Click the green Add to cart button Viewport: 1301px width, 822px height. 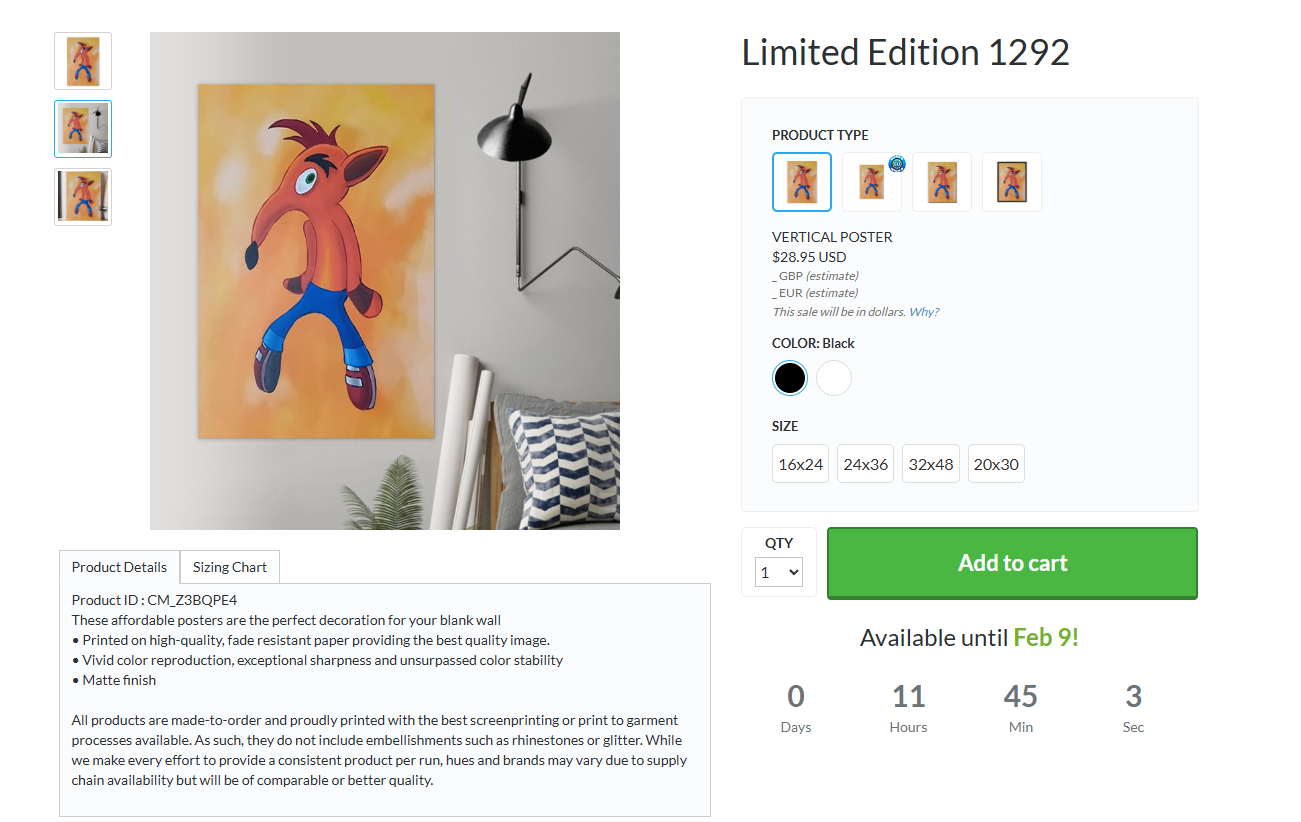tap(1012, 563)
